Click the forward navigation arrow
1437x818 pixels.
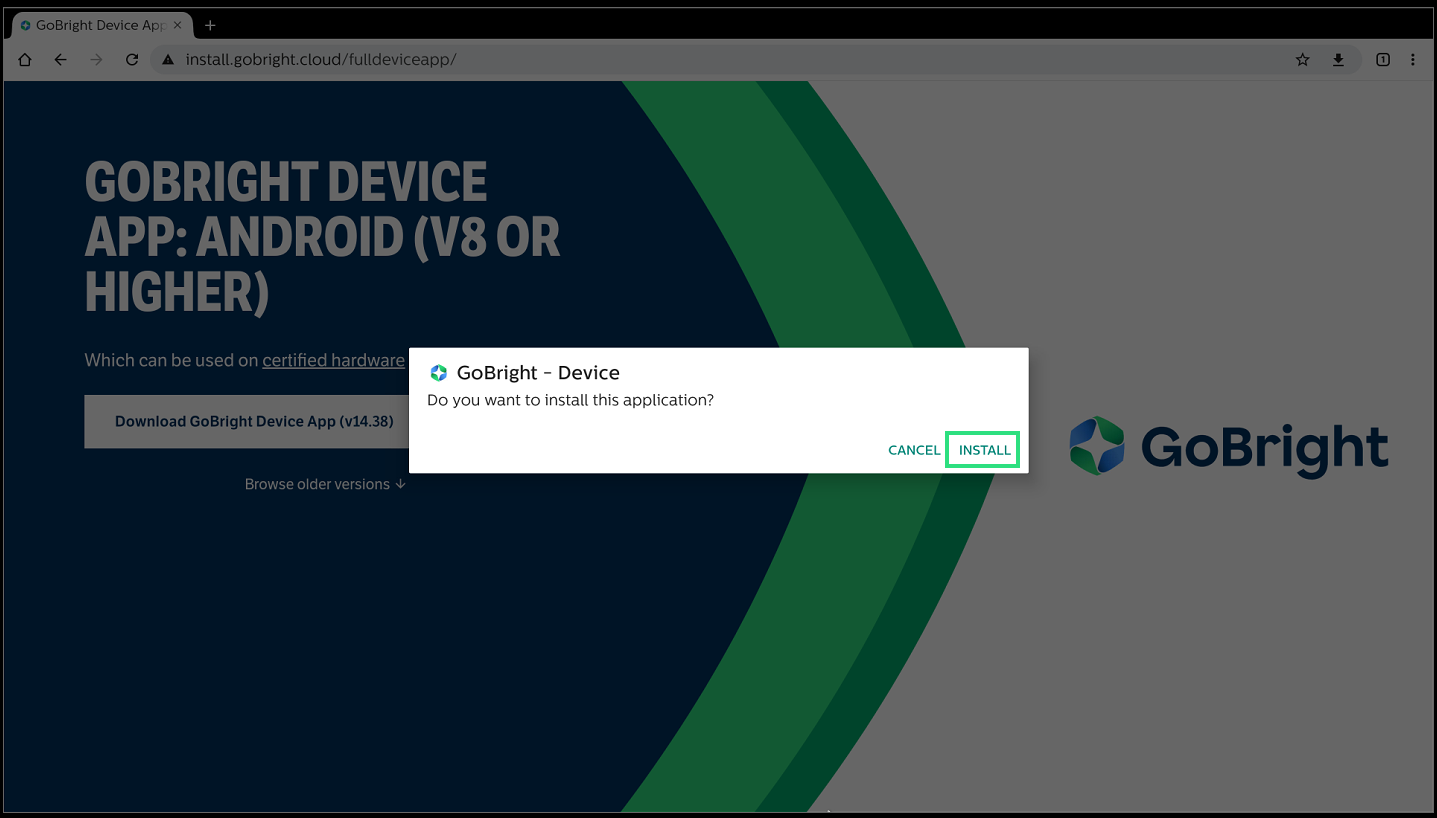(96, 60)
